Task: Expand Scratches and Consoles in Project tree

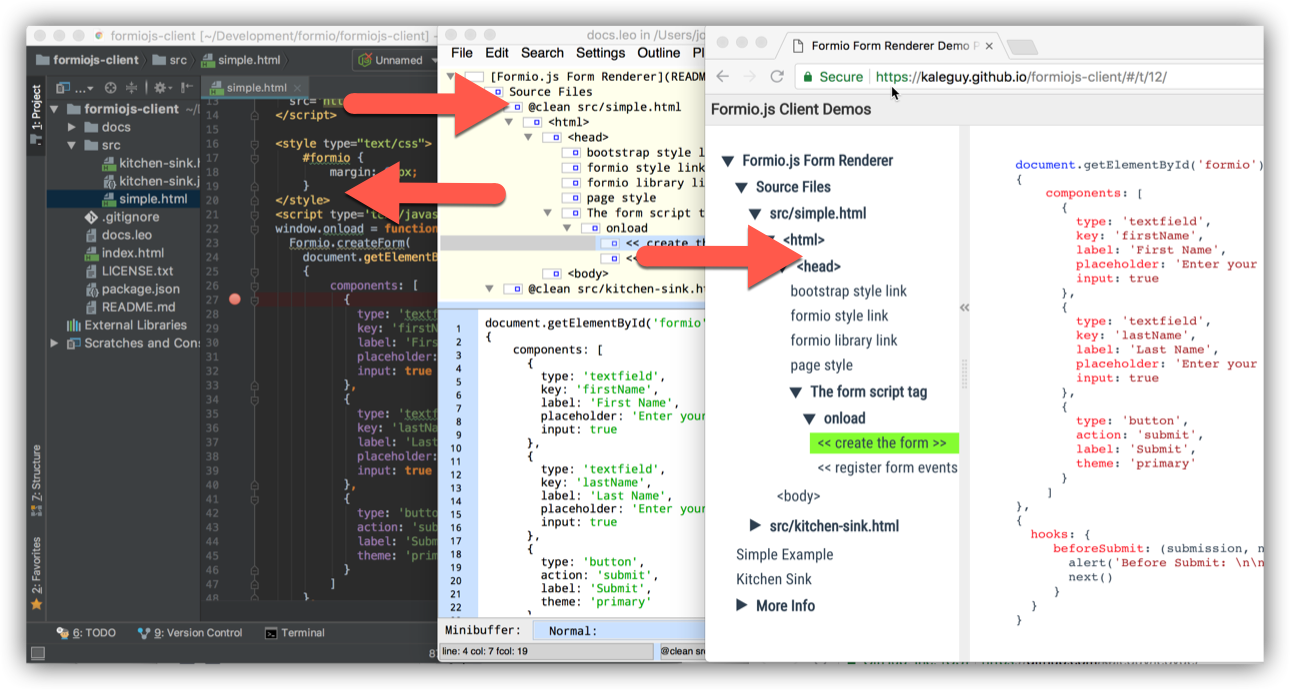Action: point(55,343)
